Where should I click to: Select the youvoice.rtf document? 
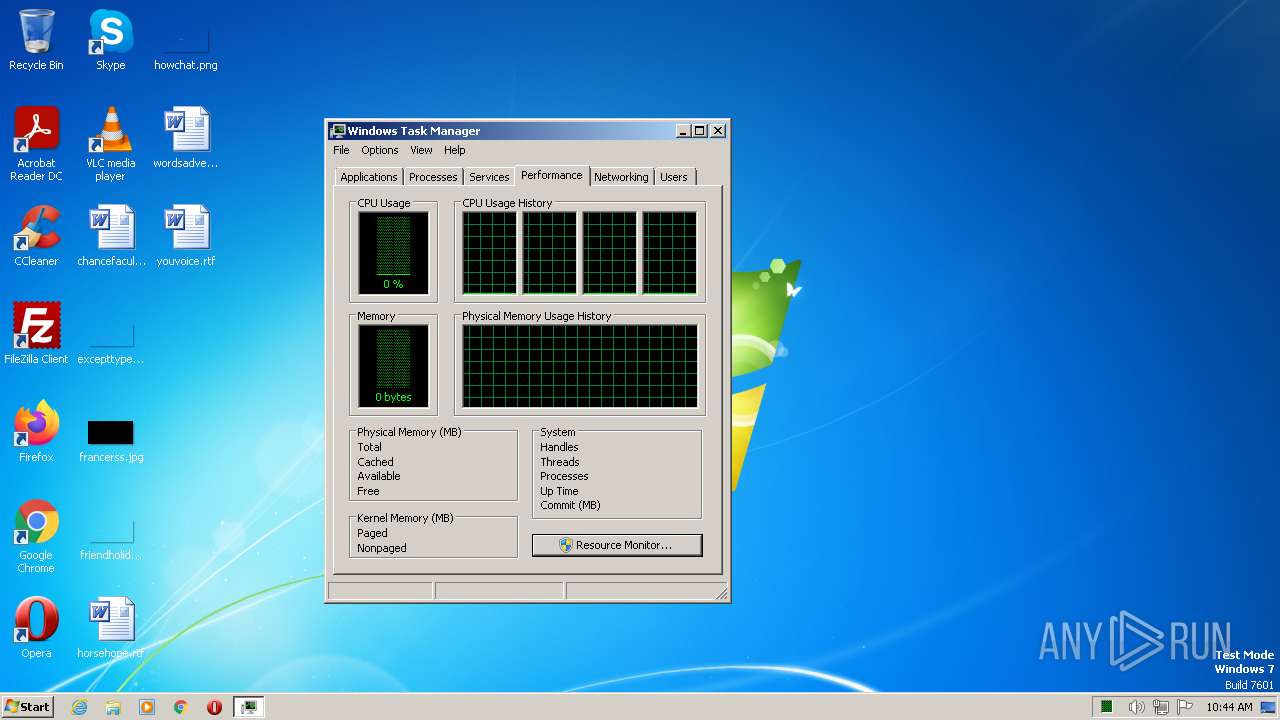click(x=186, y=236)
